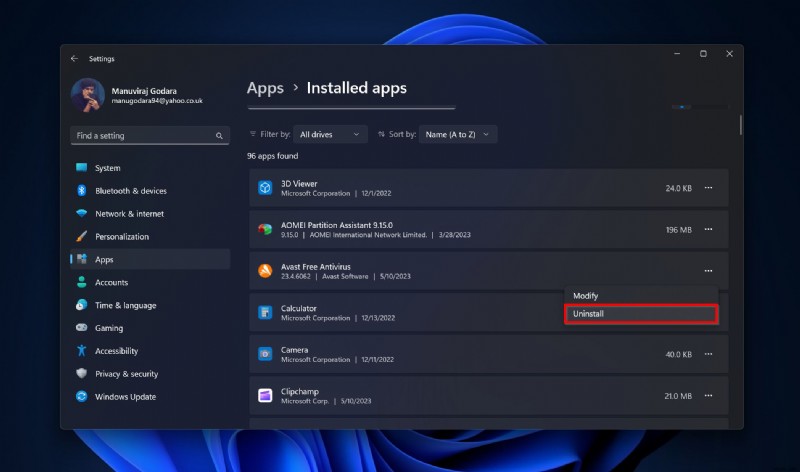Screen dimensions: 800x472
Task: Open the user profile picture
Action: point(88,95)
